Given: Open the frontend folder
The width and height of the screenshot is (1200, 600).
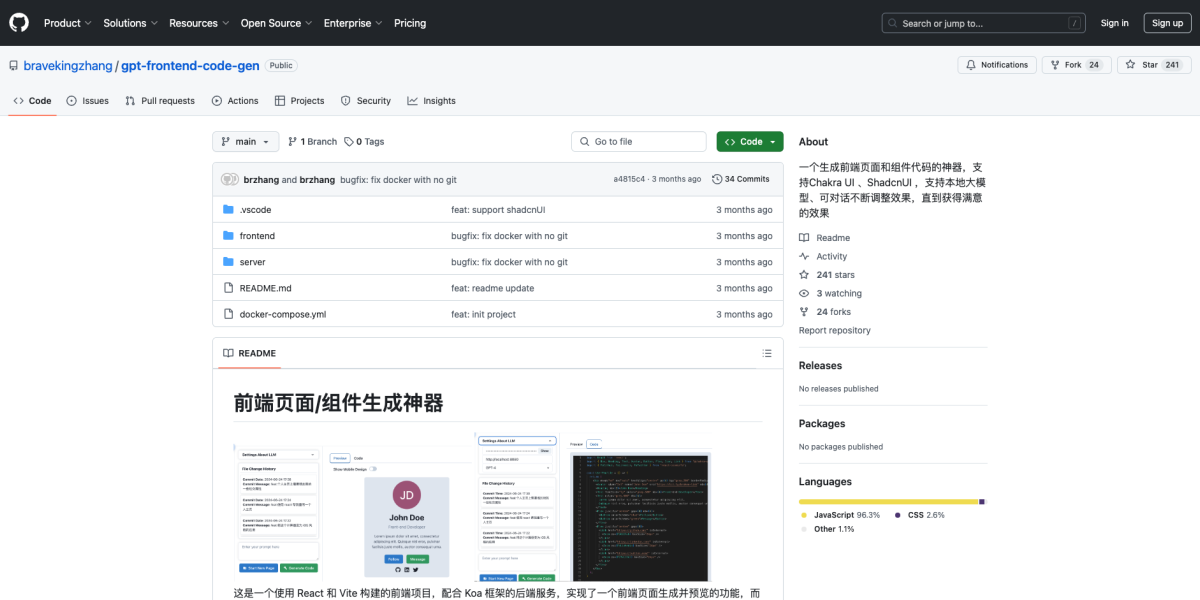Looking at the screenshot, I should [x=257, y=236].
